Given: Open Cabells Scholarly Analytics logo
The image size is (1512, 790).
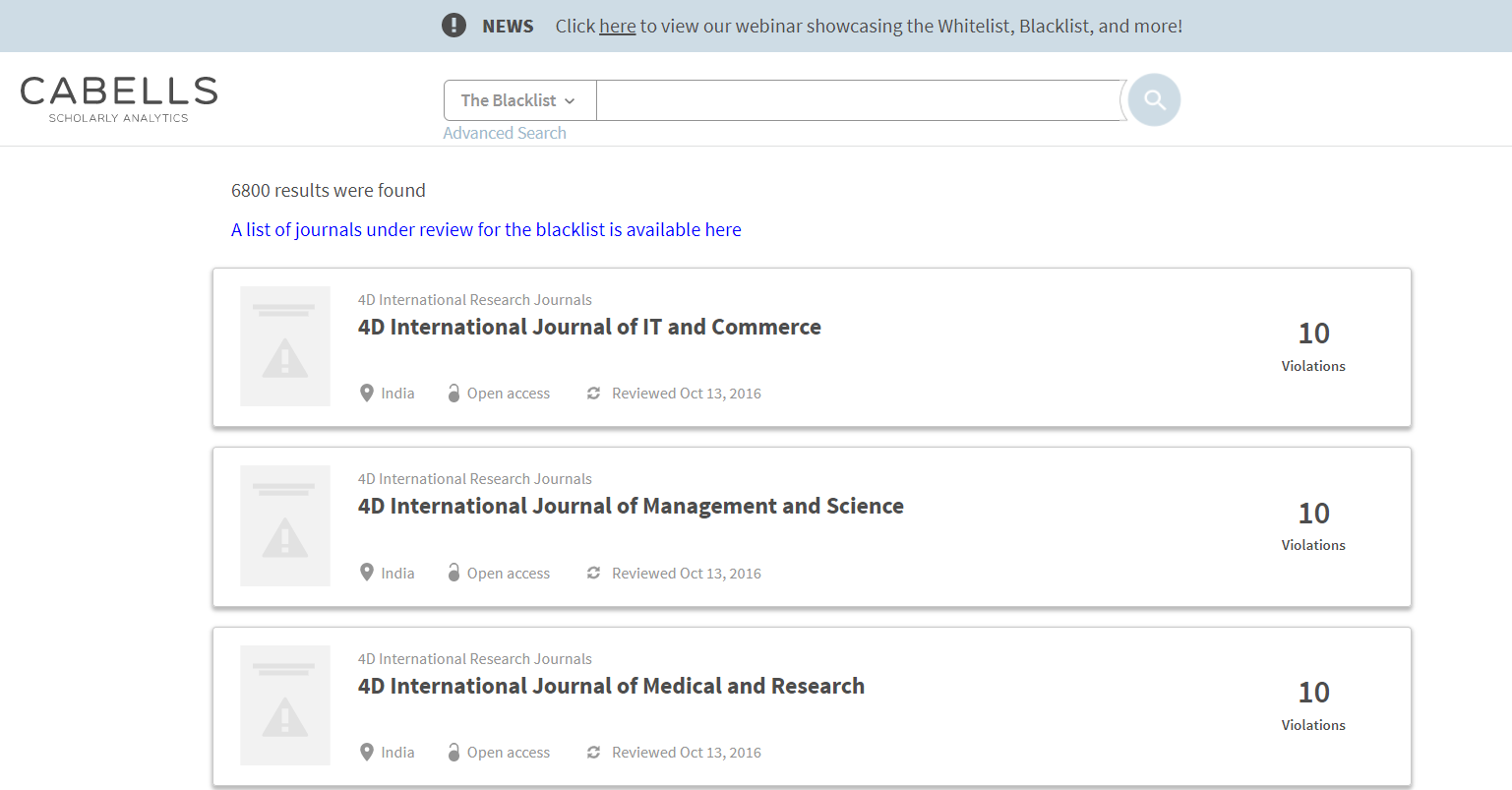Looking at the screenshot, I should tap(119, 99).
